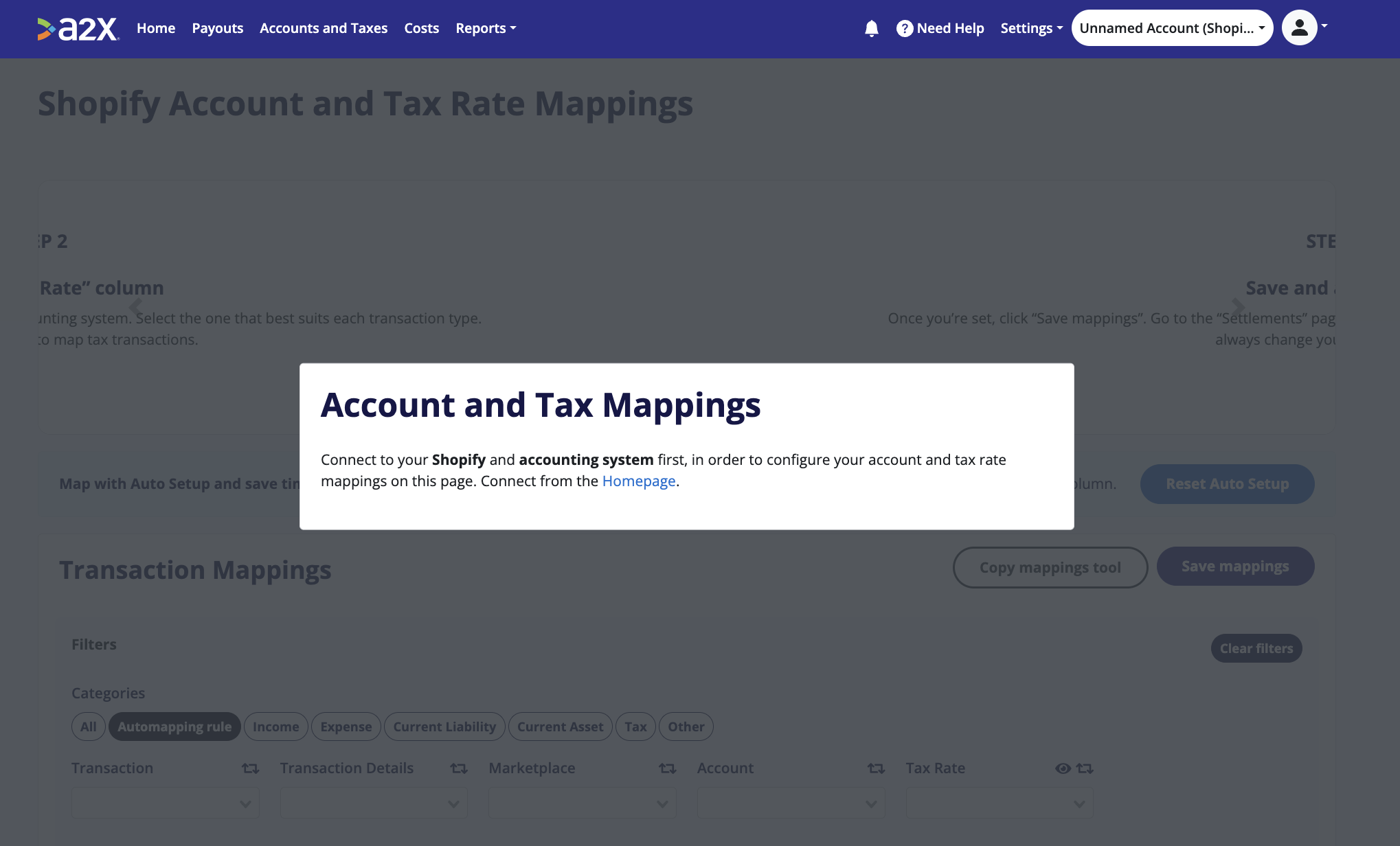1400x846 pixels.
Task: Click the A2X logo
Action: pyautogui.click(x=78, y=28)
